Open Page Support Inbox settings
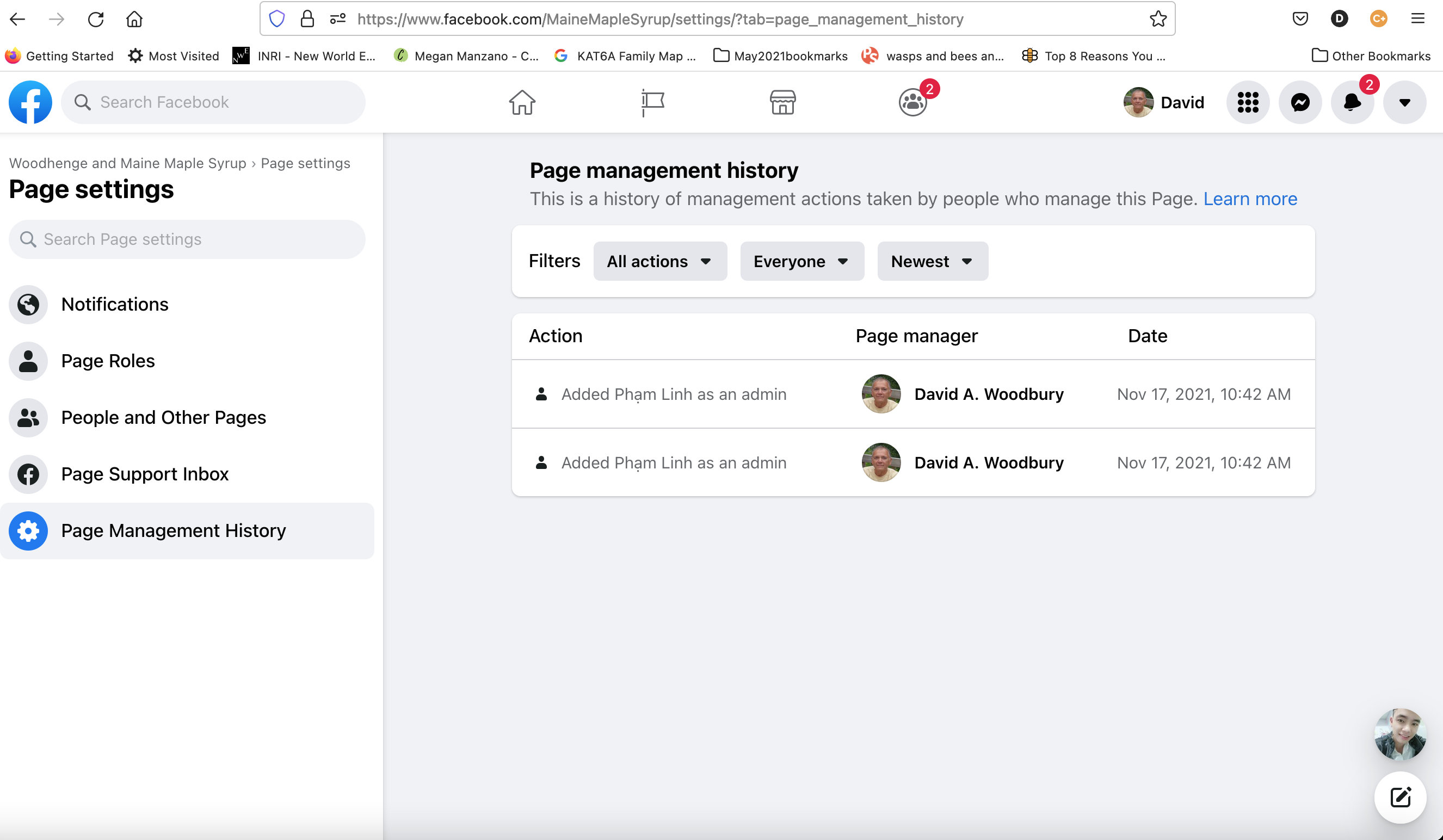The width and height of the screenshot is (1443, 840). click(144, 474)
